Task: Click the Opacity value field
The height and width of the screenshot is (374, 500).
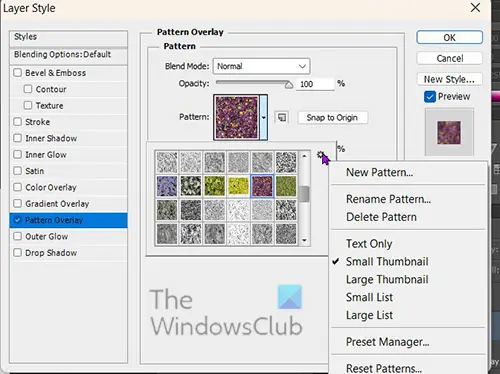Action: [x=315, y=84]
